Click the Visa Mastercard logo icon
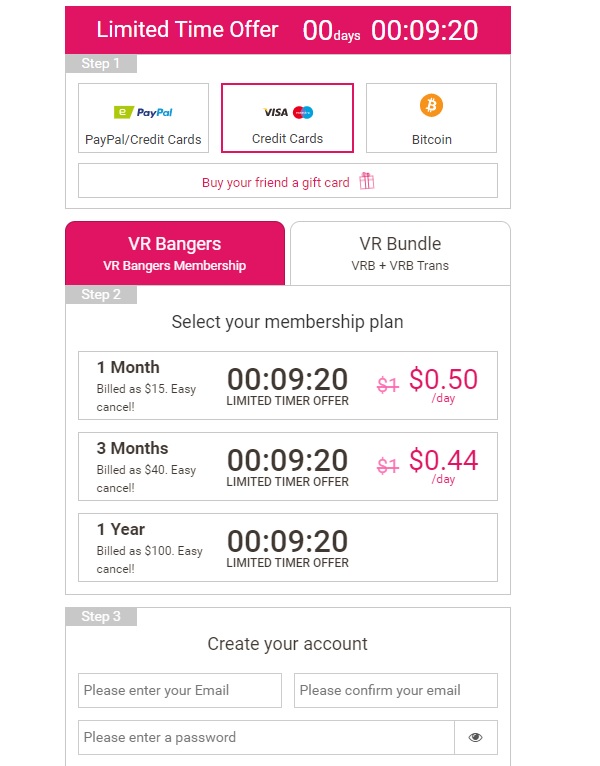Image resolution: width=600 pixels, height=766 pixels. click(288, 112)
